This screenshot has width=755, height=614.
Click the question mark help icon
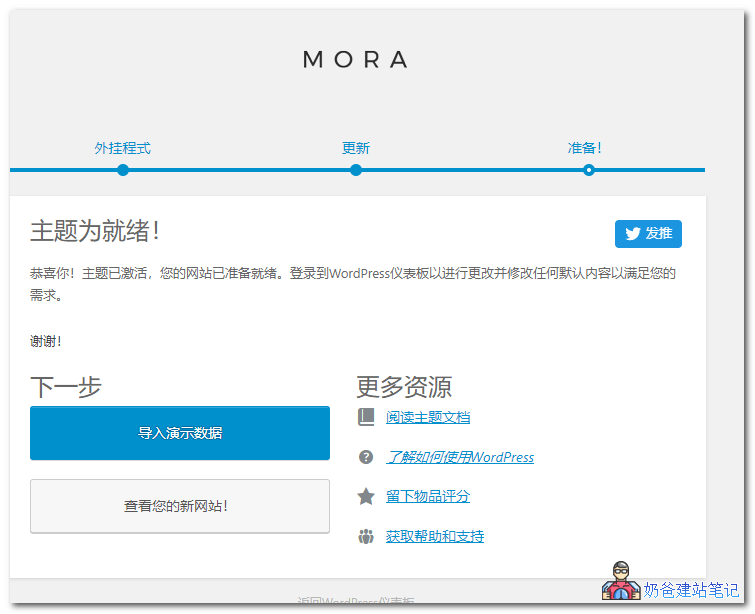pyautogui.click(x=366, y=457)
